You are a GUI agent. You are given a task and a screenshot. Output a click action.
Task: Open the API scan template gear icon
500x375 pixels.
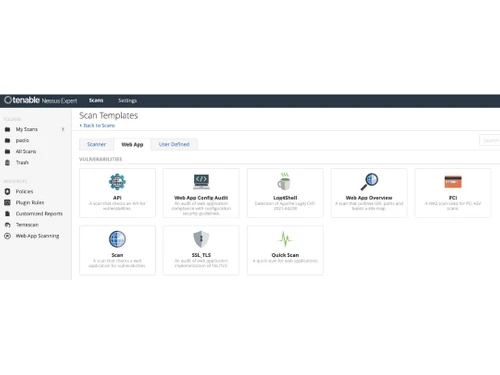coord(117,182)
